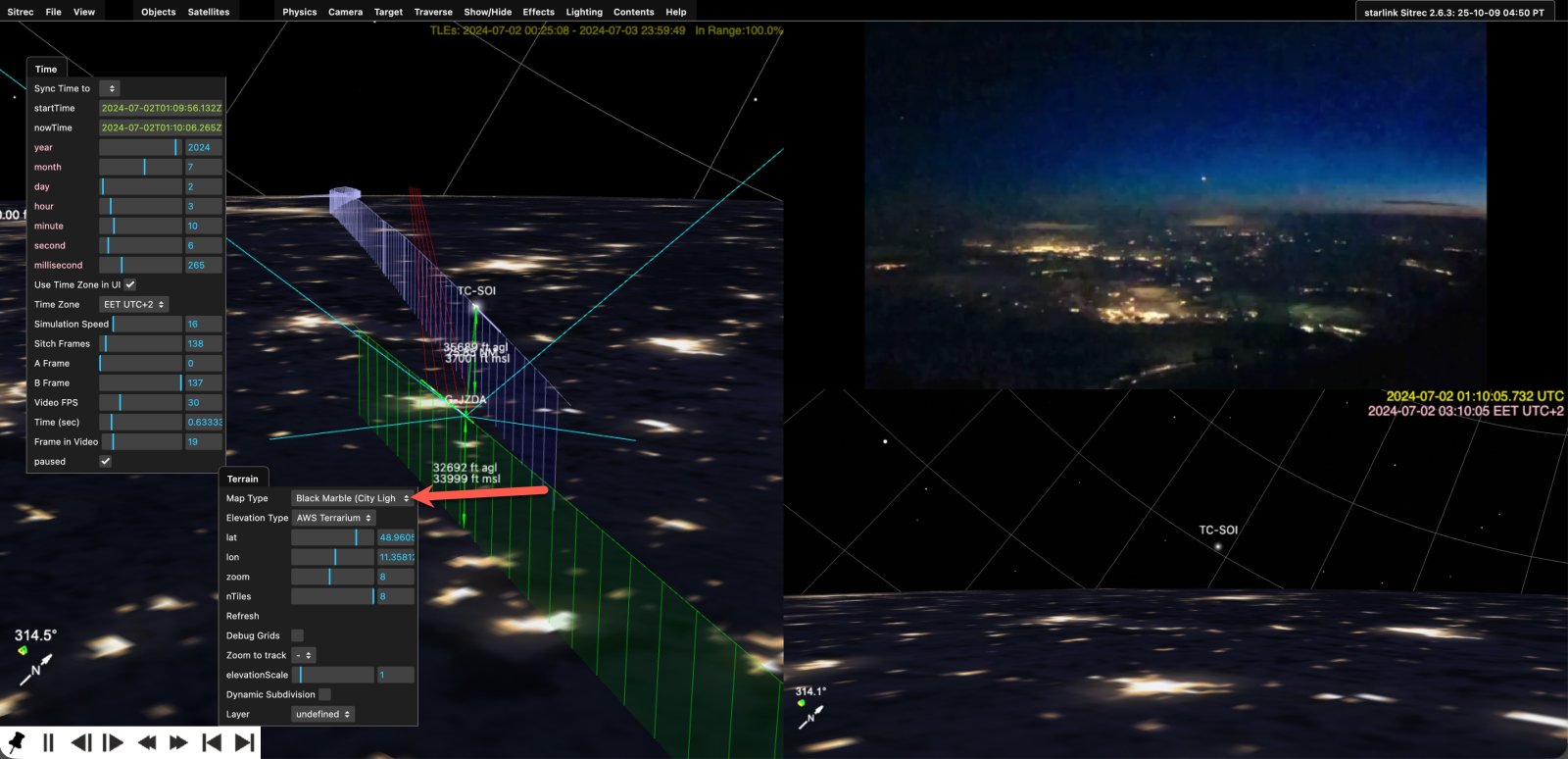Step back one frame

pyautogui.click(x=81, y=742)
